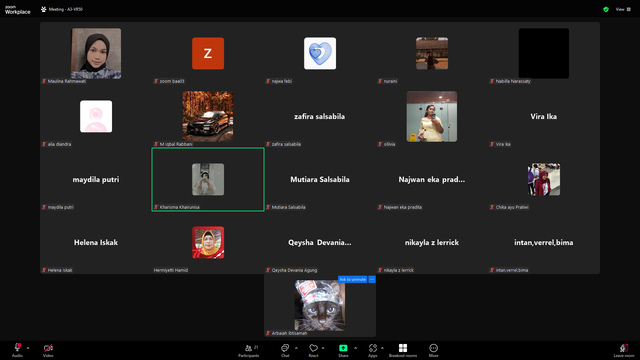Image resolution: width=640 pixels, height=360 pixels.
Task: Open the meeting info title A3-VR50
Action: coord(66,9)
